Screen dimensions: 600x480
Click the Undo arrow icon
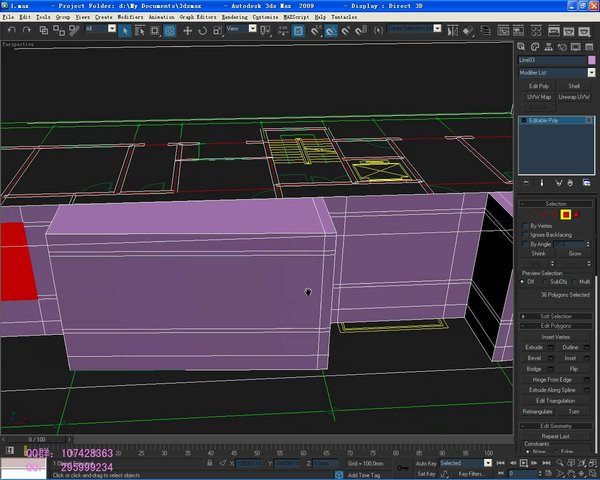12,30
